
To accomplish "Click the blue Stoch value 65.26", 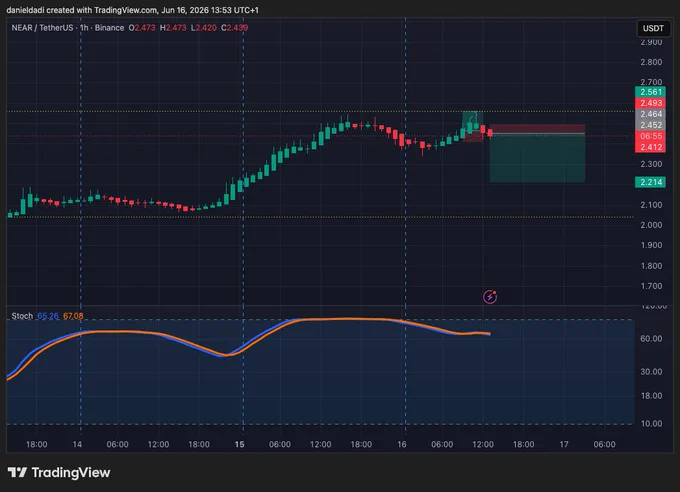I will 48,316.
